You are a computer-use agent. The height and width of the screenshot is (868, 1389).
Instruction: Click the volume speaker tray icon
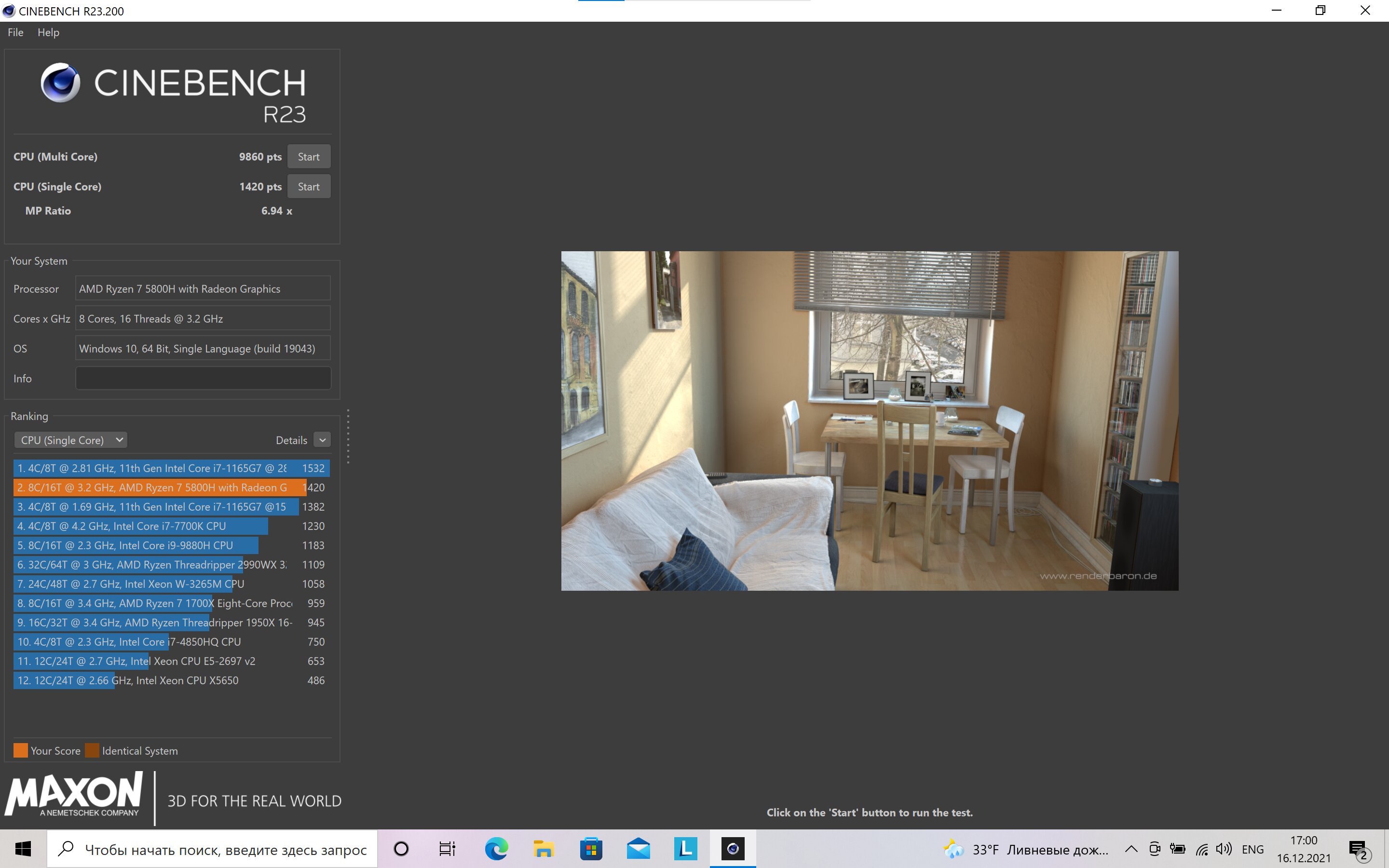click(1223, 849)
